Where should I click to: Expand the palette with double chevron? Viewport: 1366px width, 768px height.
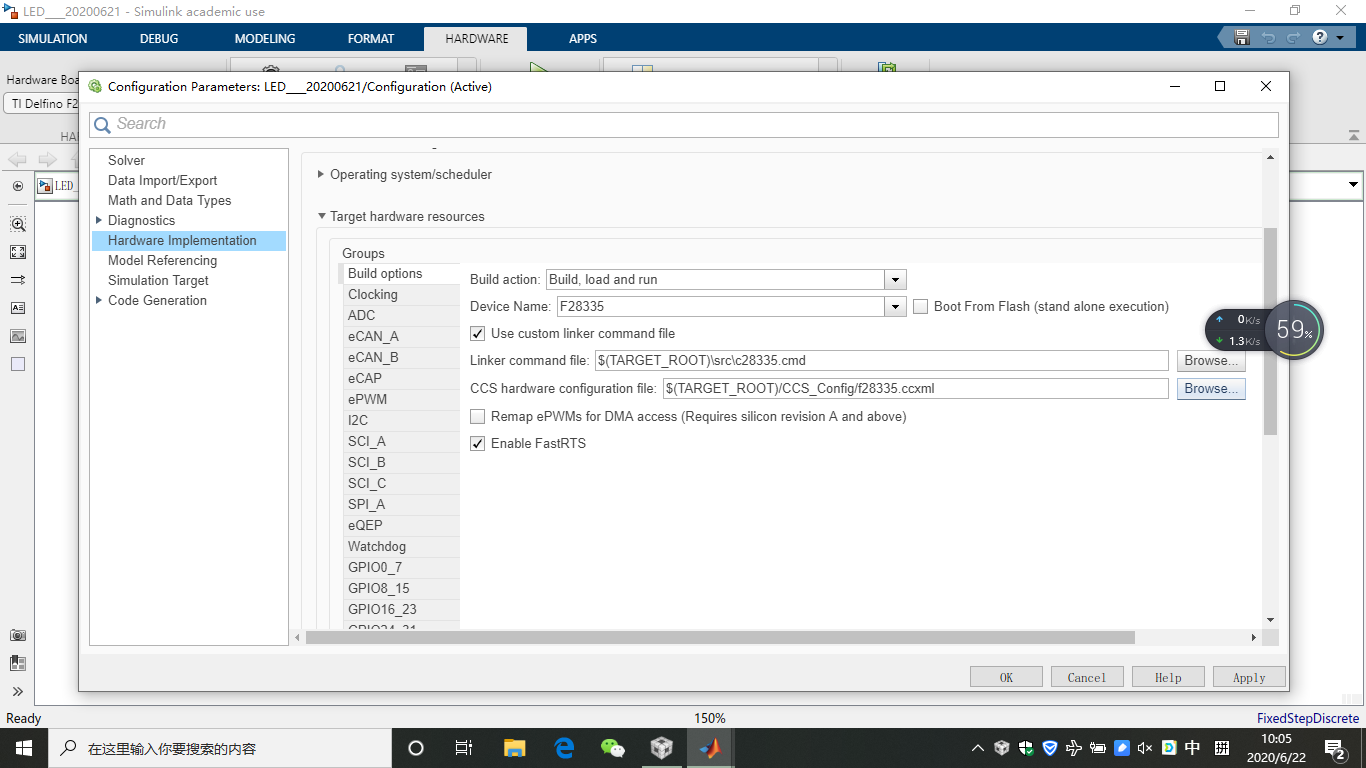[x=18, y=691]
